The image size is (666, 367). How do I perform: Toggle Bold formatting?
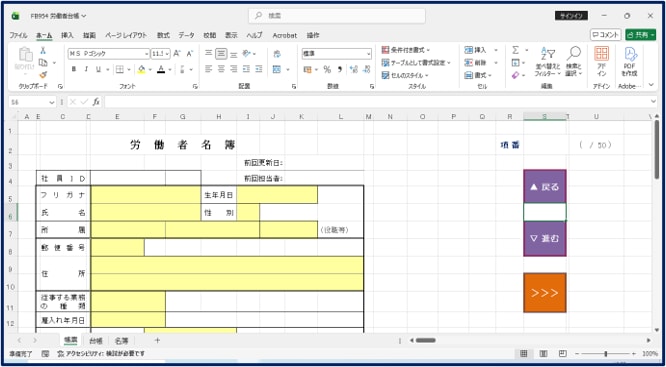[x=74, y=69]
